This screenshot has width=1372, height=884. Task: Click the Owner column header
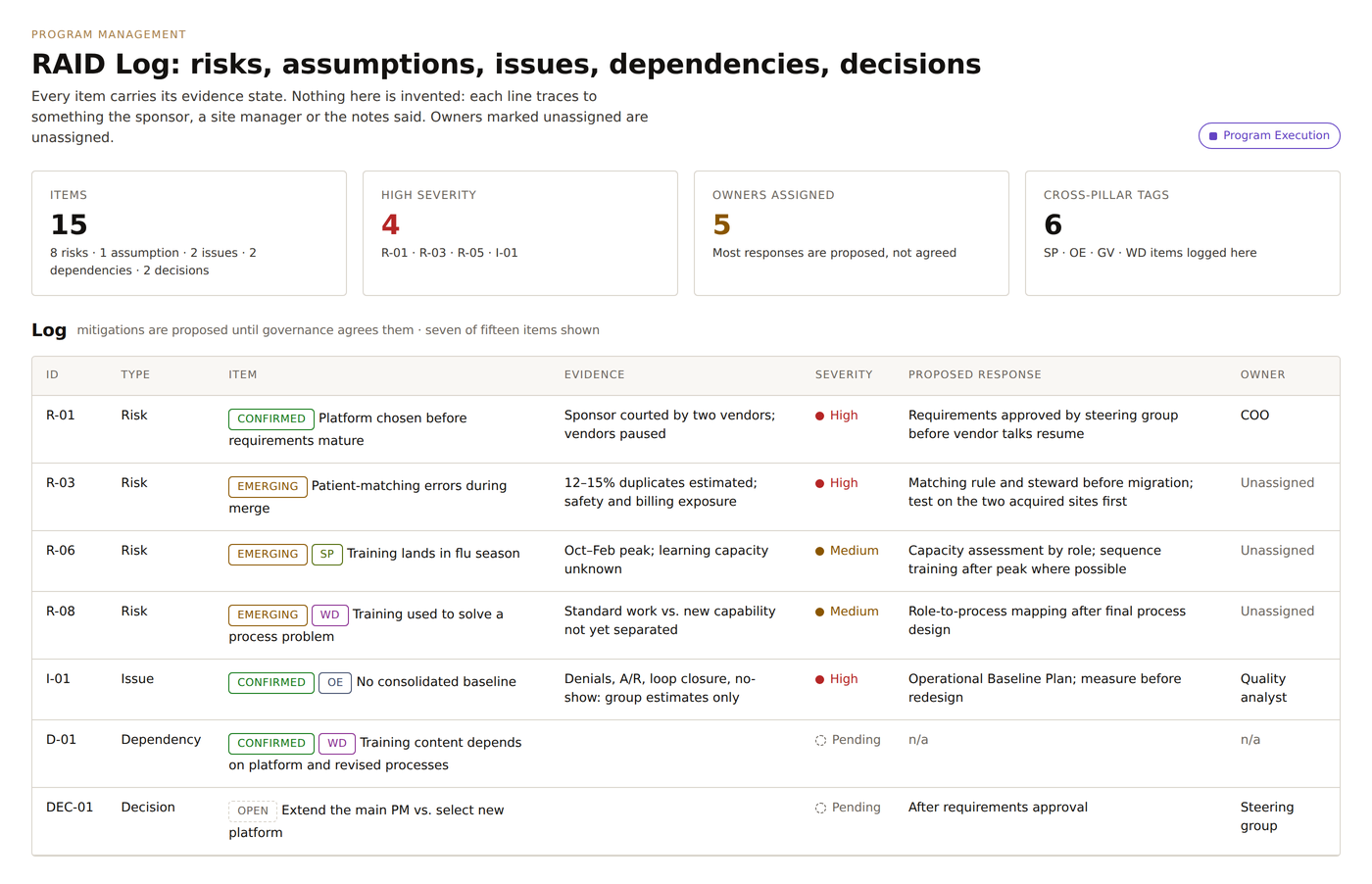point(1262,375)
